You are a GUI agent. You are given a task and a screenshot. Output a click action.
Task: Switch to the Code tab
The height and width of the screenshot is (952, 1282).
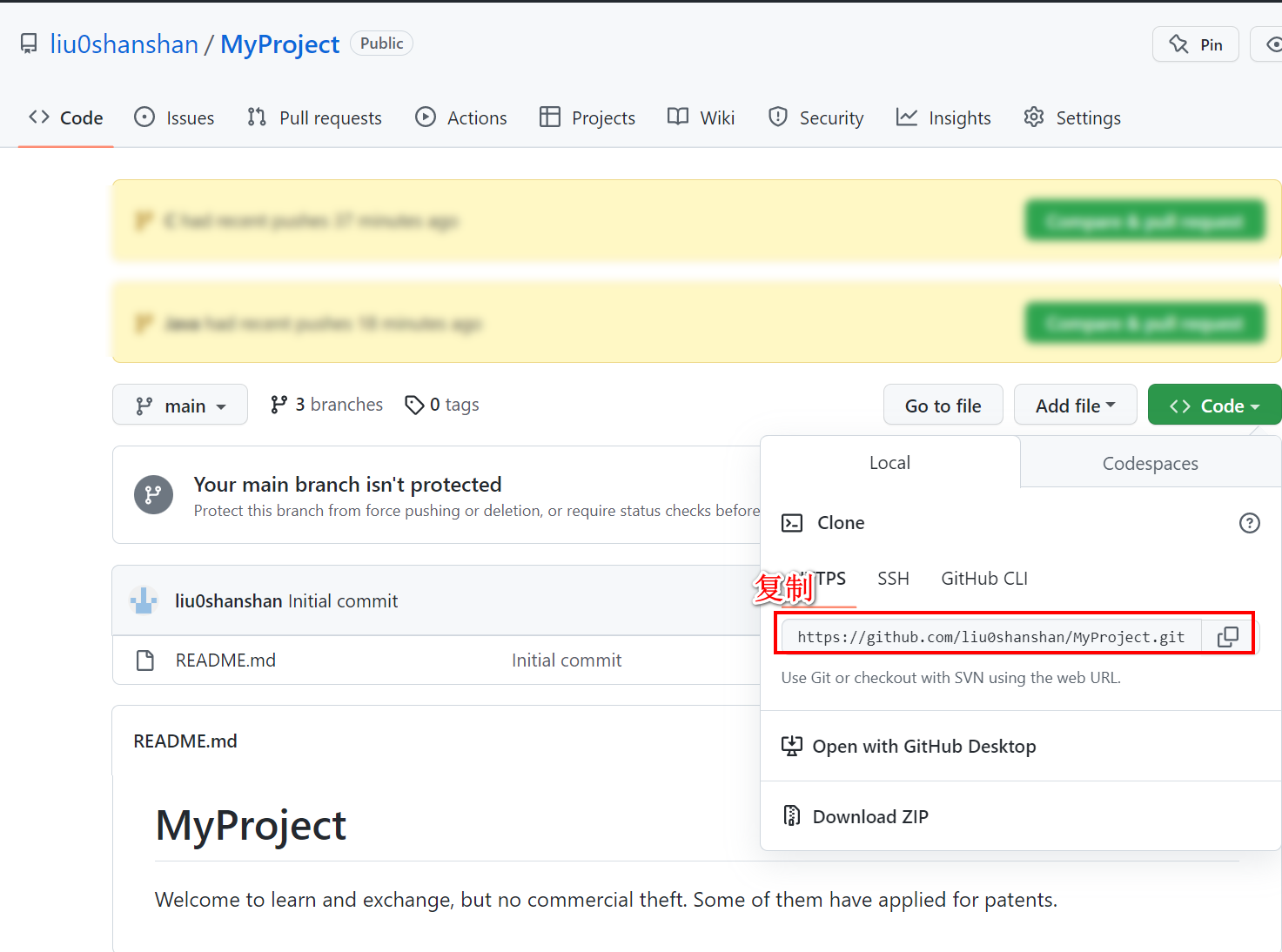coord(66,117)
